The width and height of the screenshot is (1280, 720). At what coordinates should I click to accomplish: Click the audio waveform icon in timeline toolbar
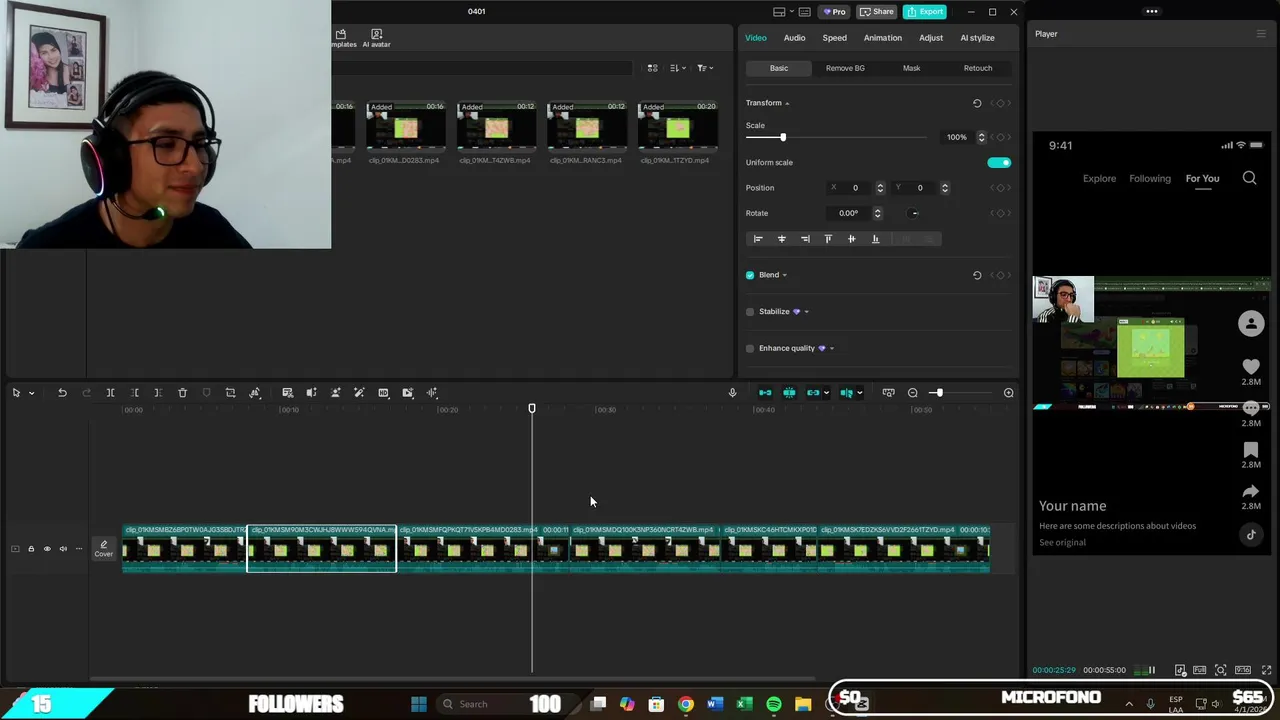pos(432,393)
